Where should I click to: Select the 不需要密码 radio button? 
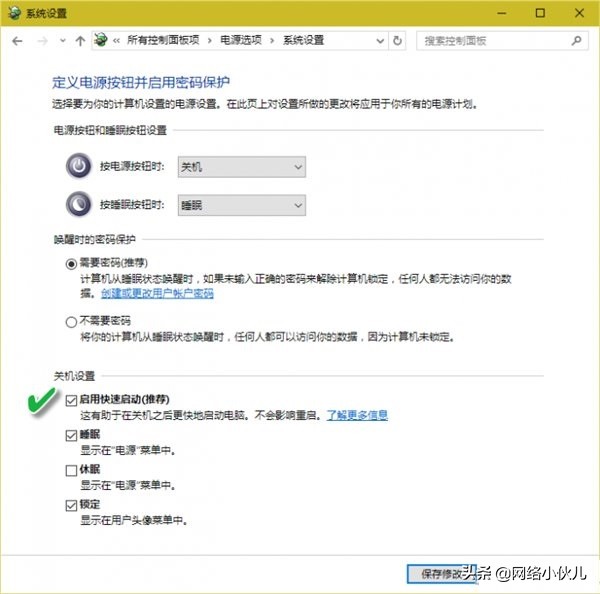tap(71, 322)
